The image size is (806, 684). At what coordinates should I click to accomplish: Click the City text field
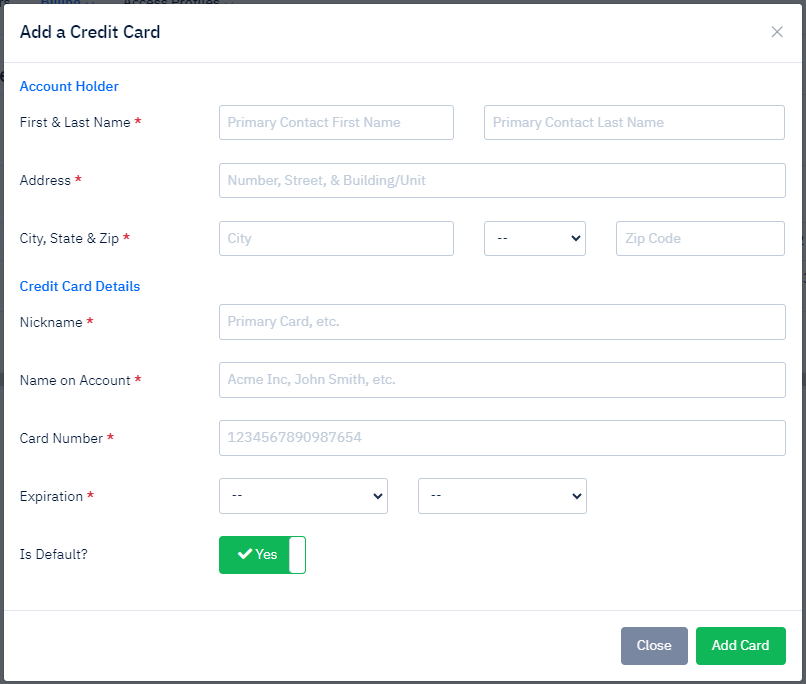[x=336, y=239]
